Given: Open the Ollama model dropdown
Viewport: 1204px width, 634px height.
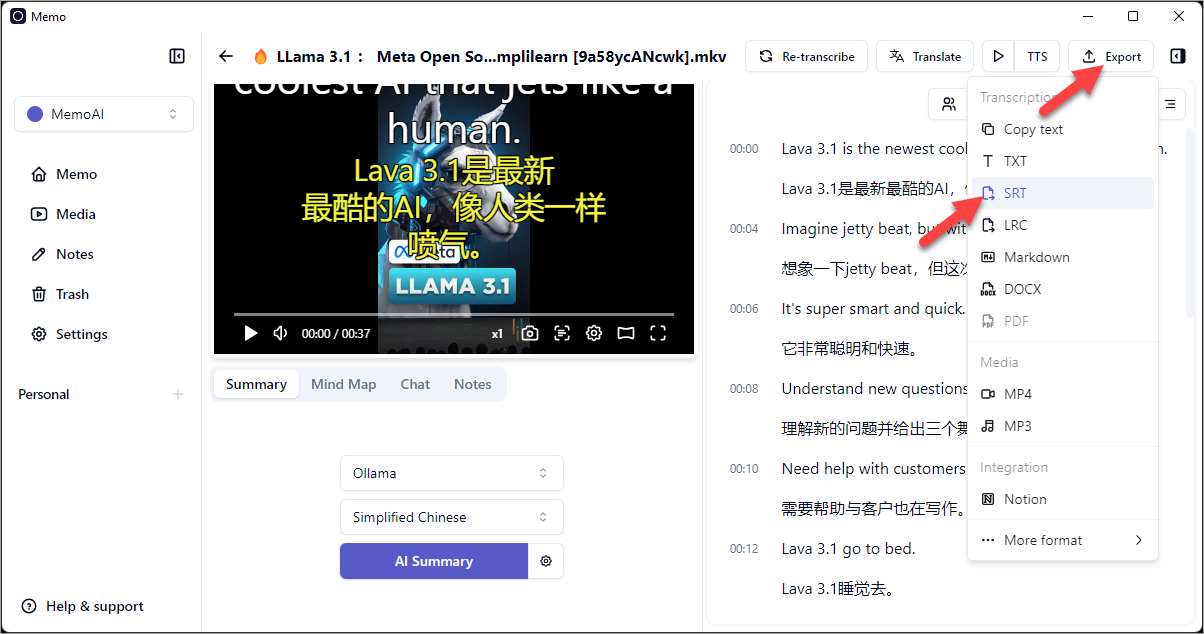Looking at the screenshot, I should pos(452,473).
